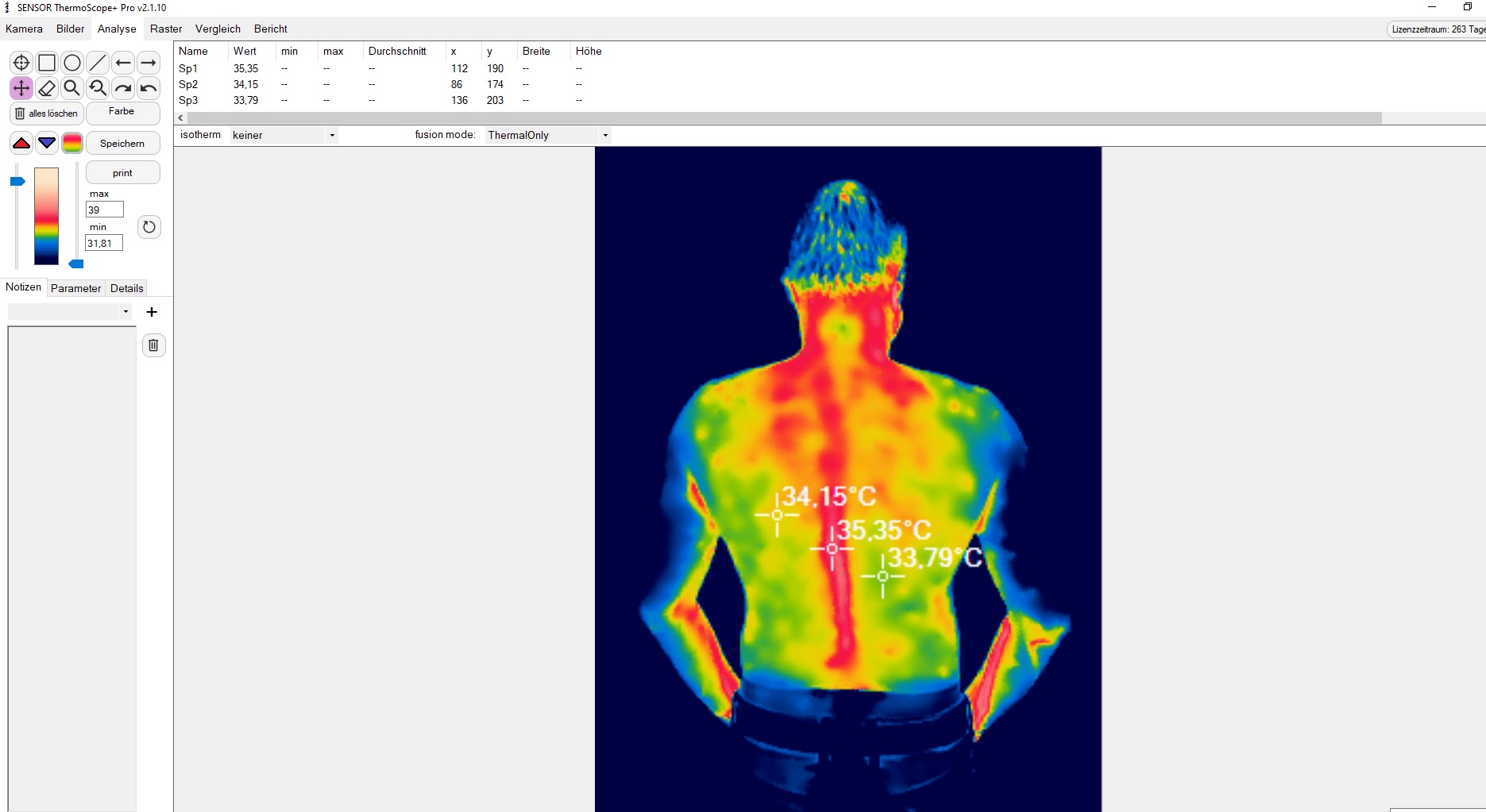This screenshot has width=1486, height=812.
Task: Click the undo arrow icon
Action: tap(148, 89)
